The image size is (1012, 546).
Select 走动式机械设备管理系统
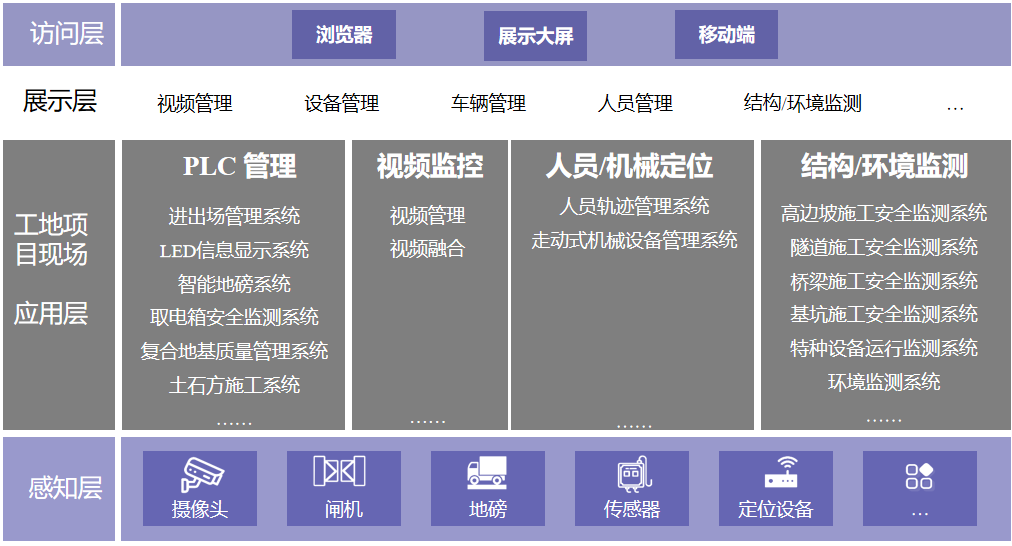pyautogui.click(x=634, y=241)
